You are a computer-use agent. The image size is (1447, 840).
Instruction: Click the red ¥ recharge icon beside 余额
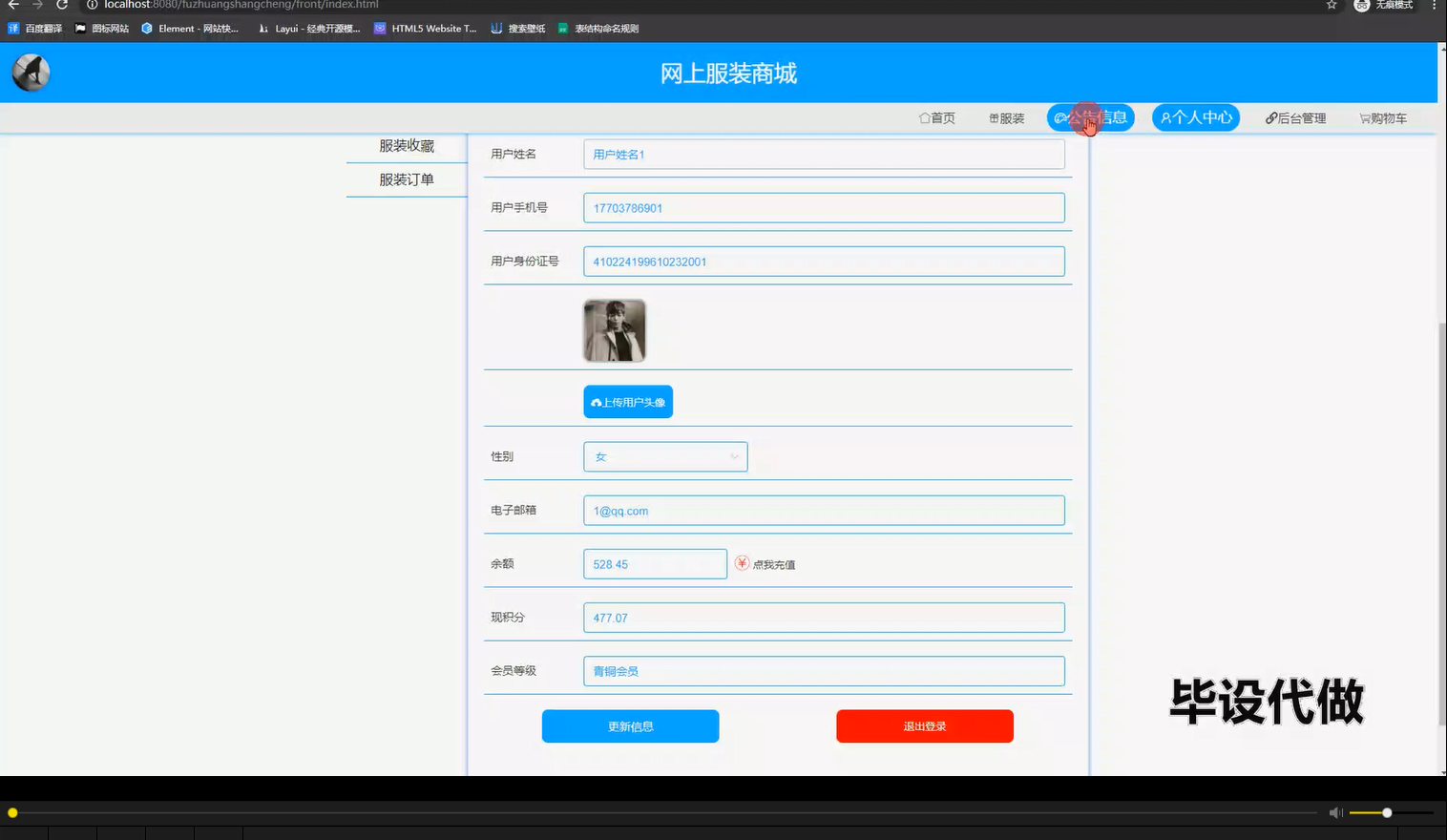tap(742, 563)
